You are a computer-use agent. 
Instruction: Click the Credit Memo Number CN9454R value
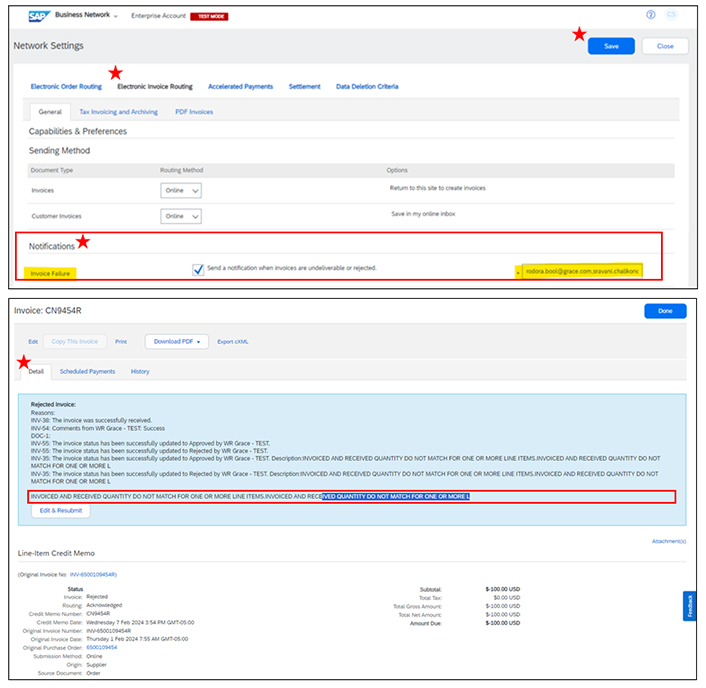[x=98, y=614]
